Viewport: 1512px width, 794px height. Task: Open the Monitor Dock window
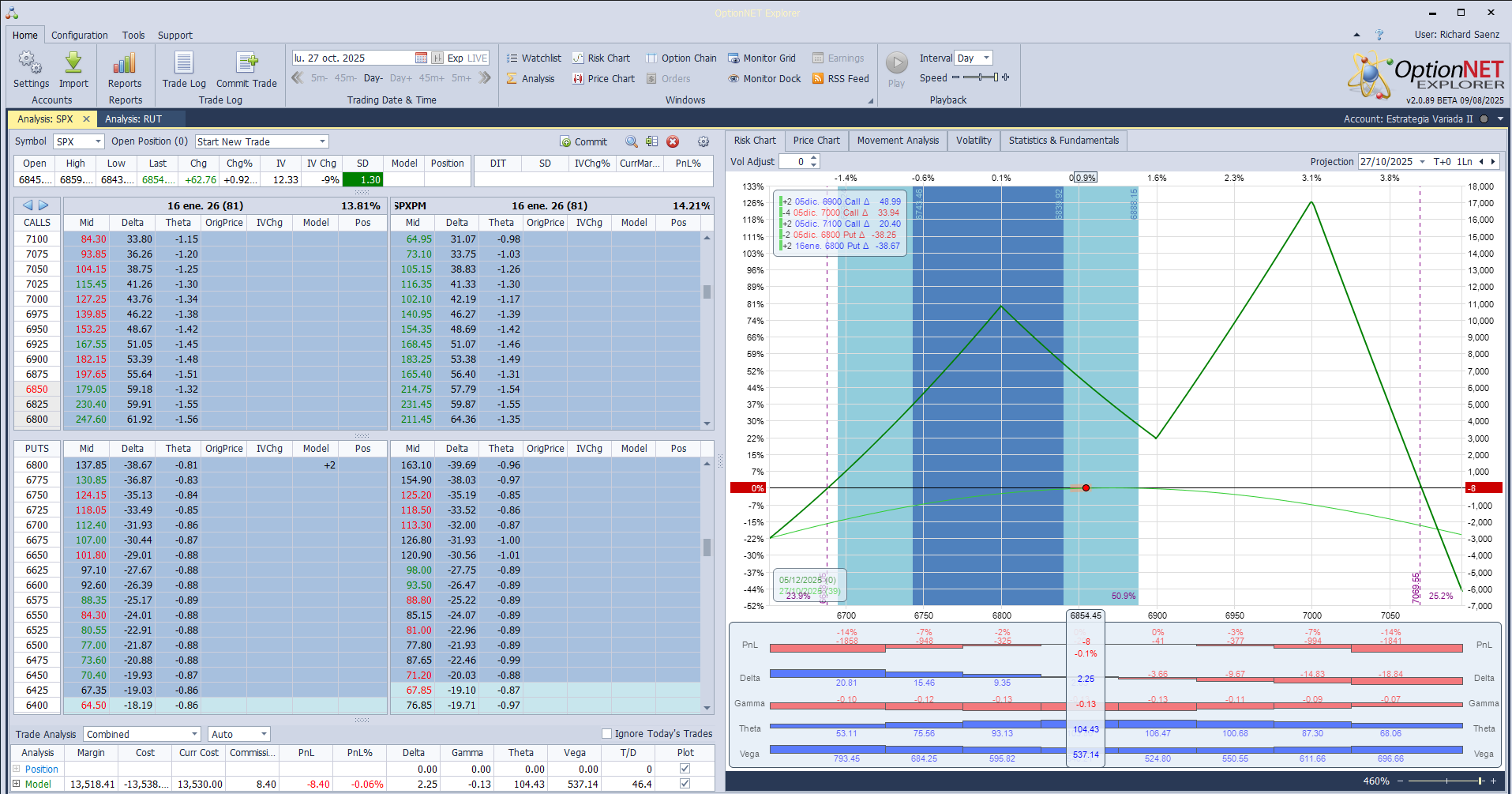click(764, 78)
